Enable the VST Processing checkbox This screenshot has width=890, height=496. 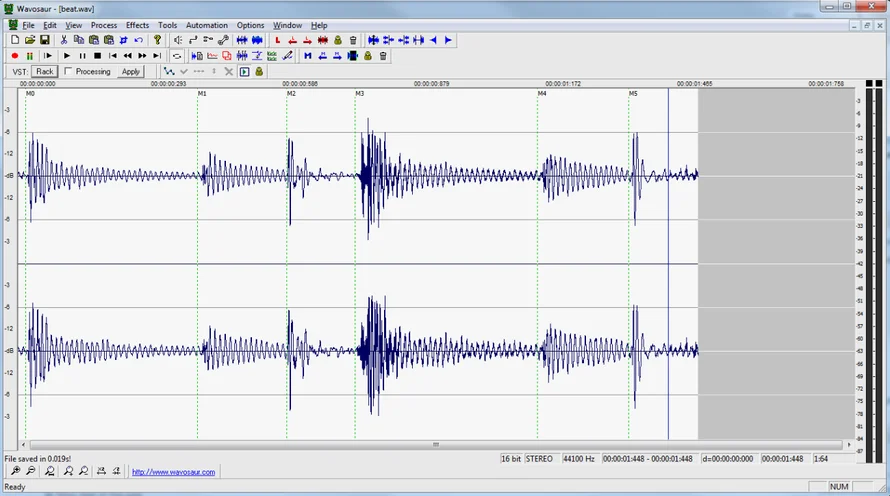[x=68, y=72]
